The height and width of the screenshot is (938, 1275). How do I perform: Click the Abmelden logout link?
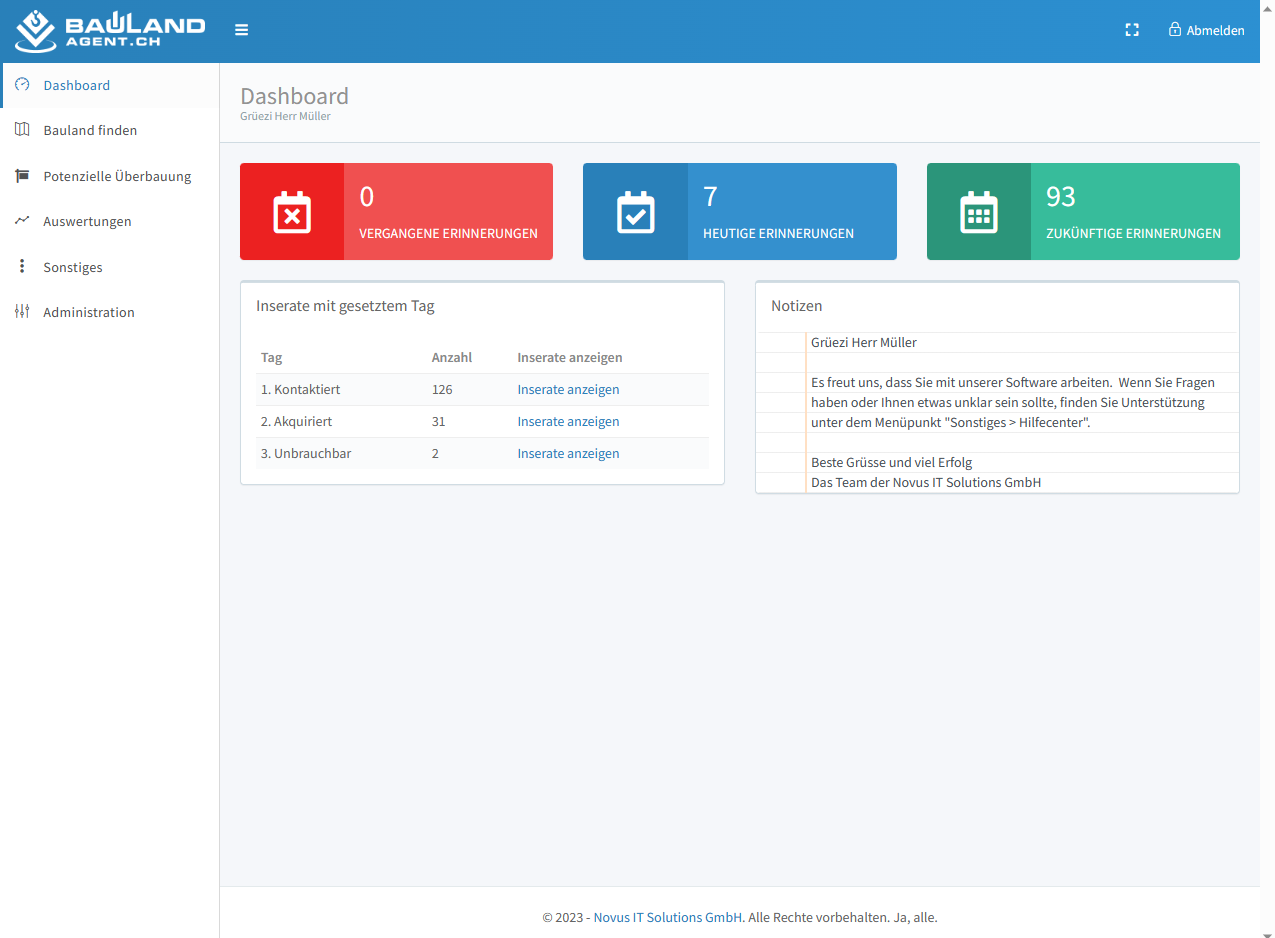[1206, 30]
